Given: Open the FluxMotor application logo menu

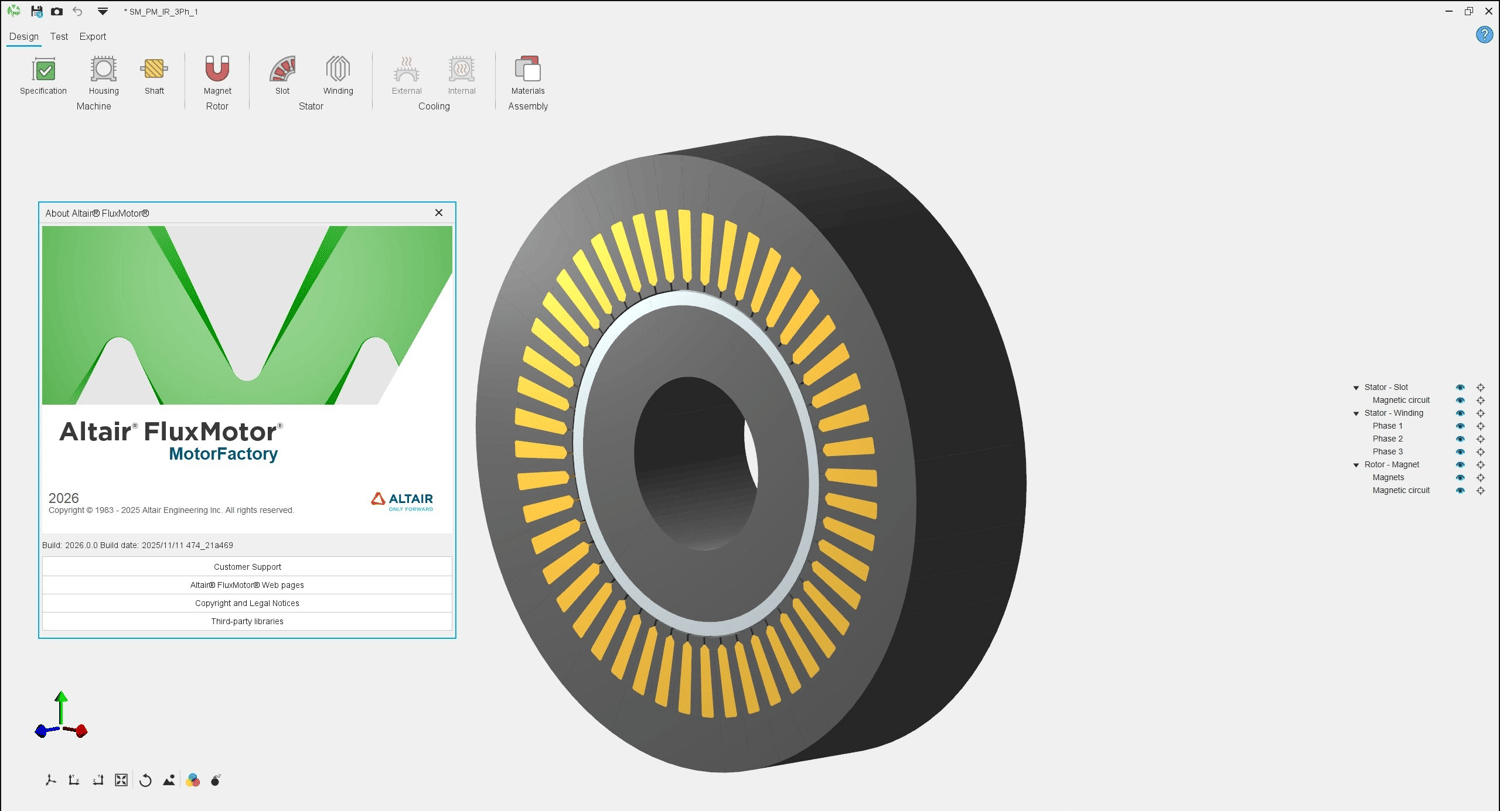Looking at the screenshot, I should click(x=14, y=11).
